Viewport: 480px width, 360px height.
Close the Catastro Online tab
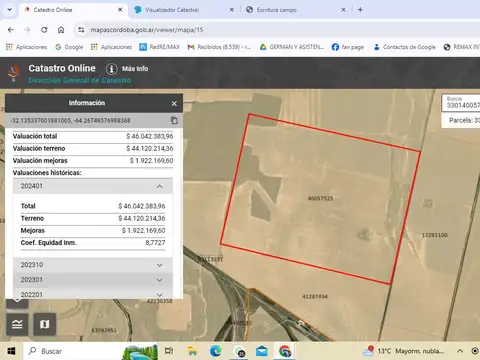[120, 10]
